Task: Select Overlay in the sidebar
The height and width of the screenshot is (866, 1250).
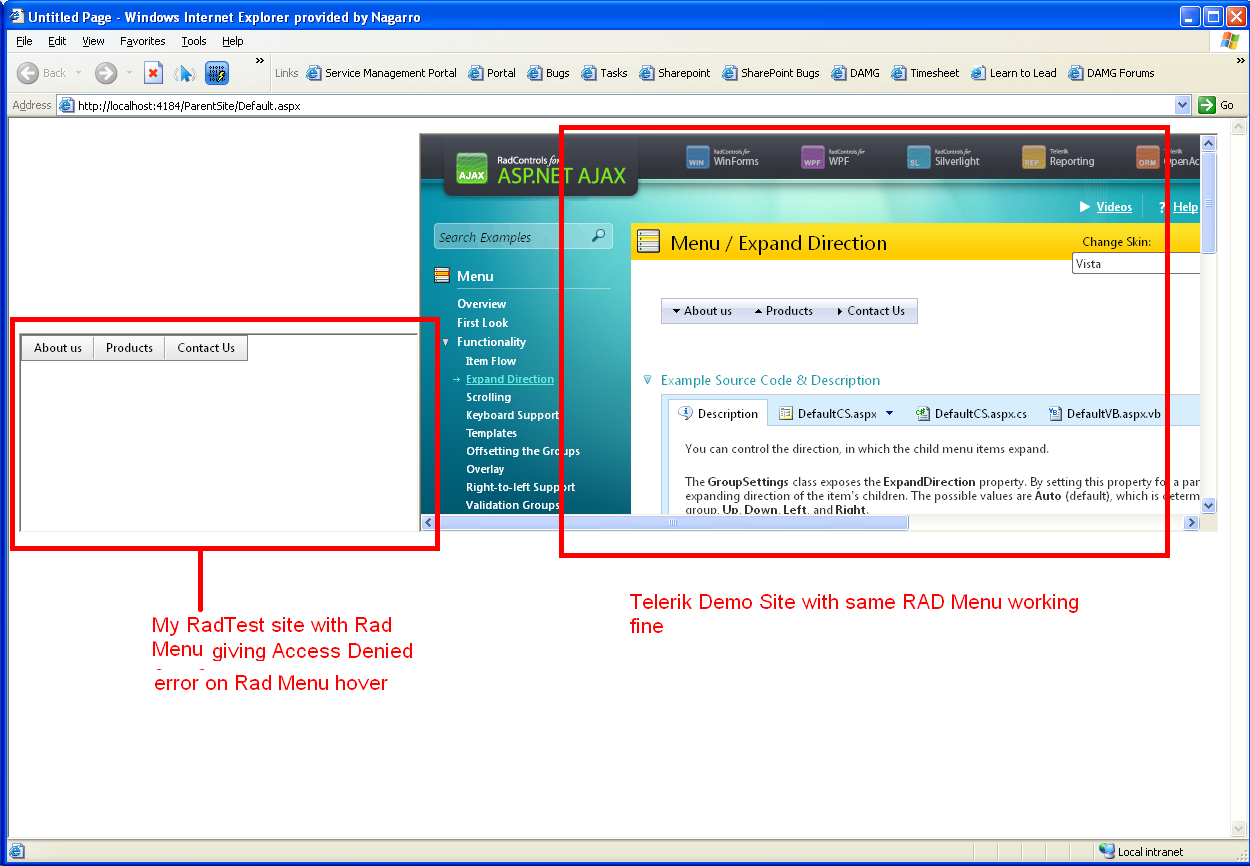Action: pos(485,469)
